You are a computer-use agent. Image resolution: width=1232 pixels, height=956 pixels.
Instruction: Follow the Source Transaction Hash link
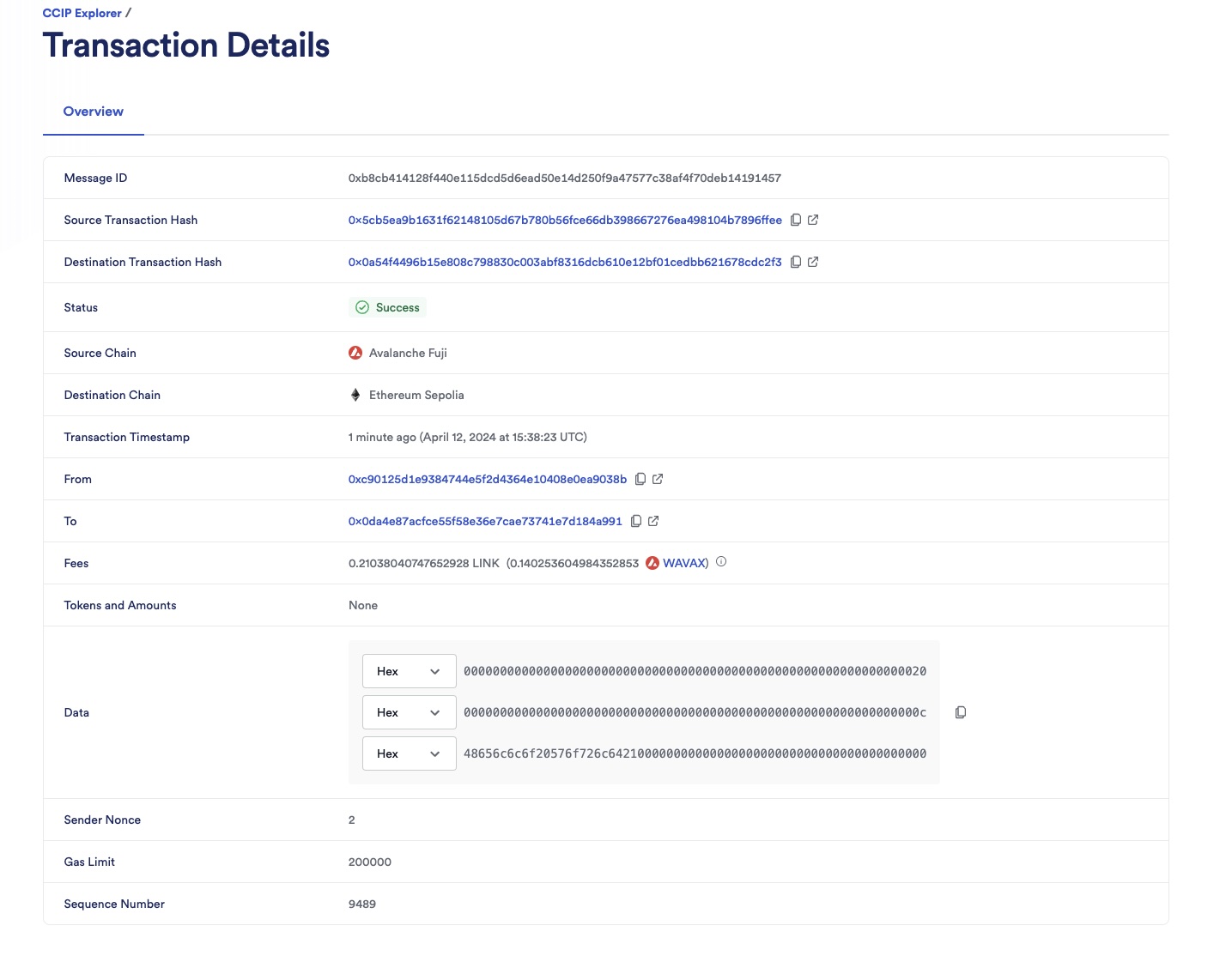click(564, 220)
